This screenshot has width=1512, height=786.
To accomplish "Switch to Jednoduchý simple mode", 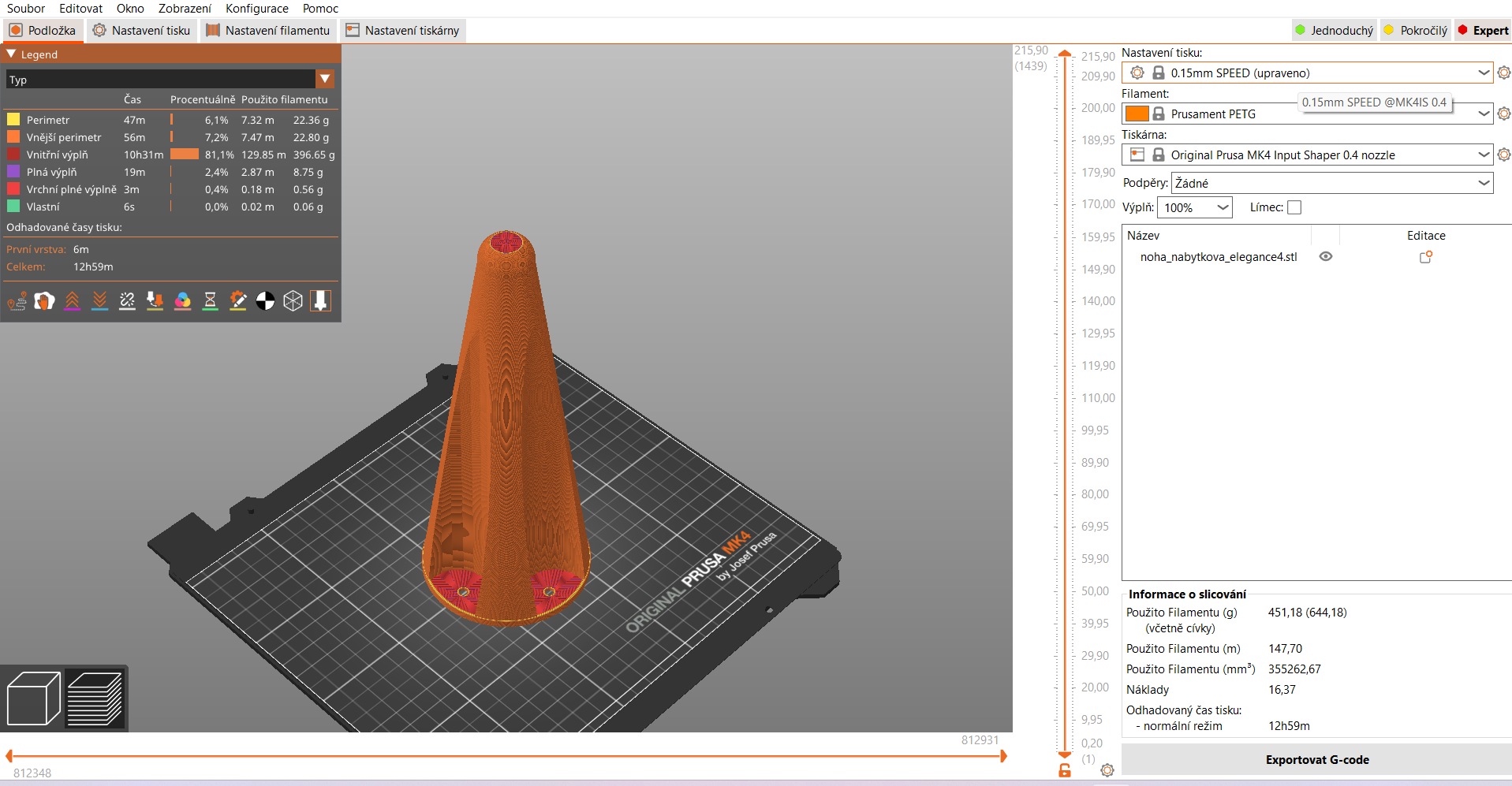I will point(1335,30).
